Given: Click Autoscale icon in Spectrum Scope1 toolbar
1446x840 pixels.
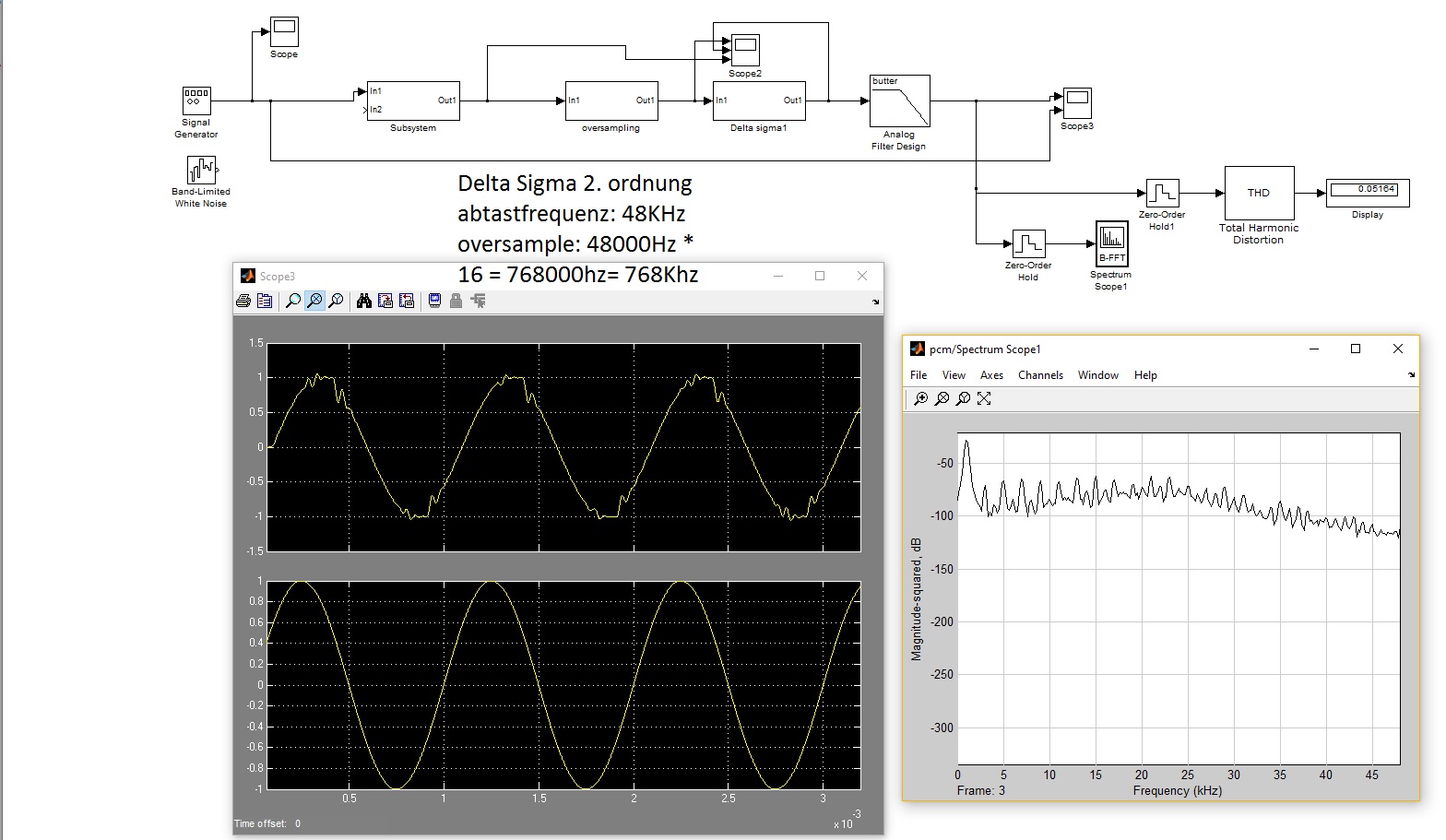Looking at the screenshot, I should coord(984,398).
